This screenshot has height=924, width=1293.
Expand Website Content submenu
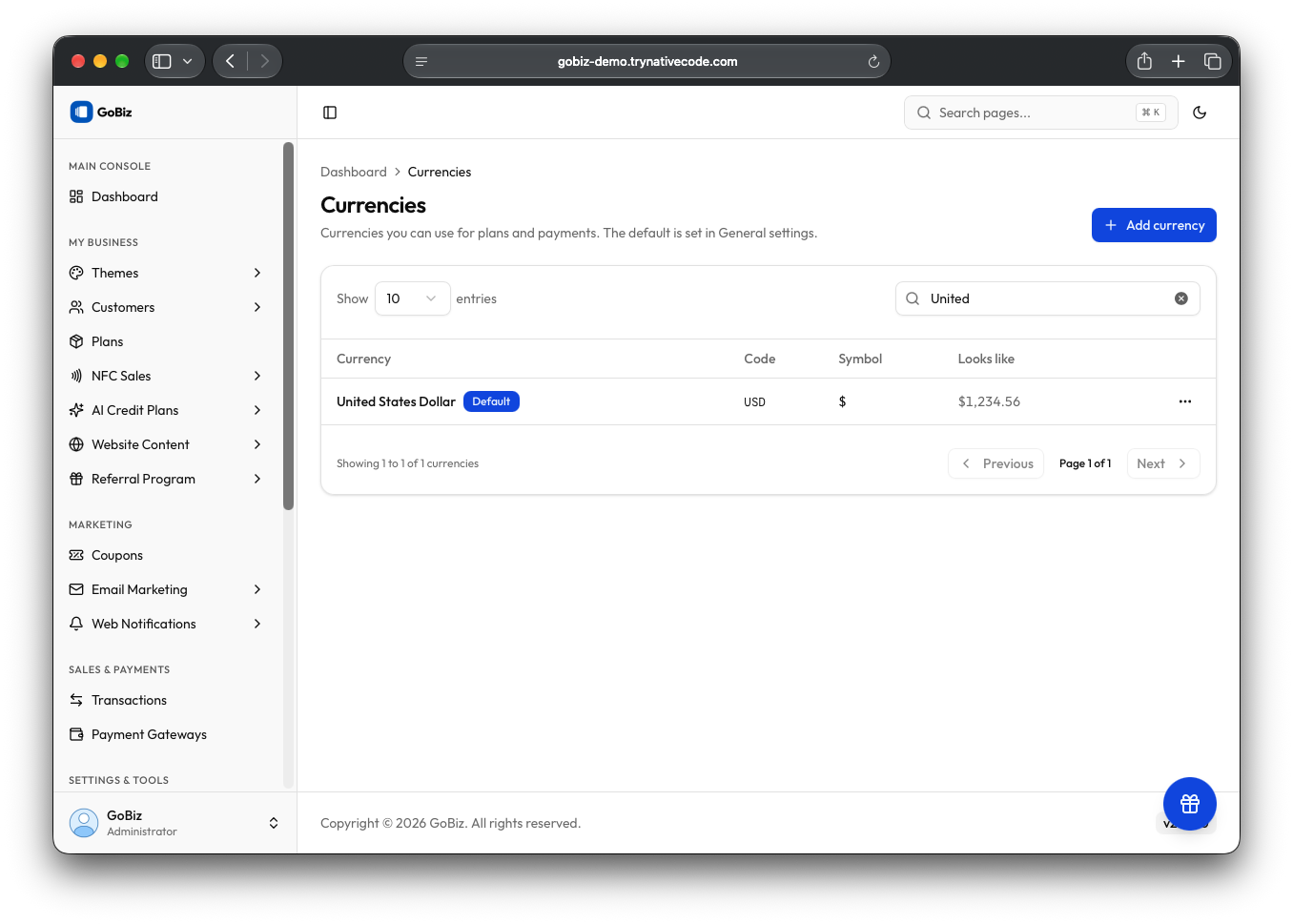pyautogui.click(x=167, y=444)
